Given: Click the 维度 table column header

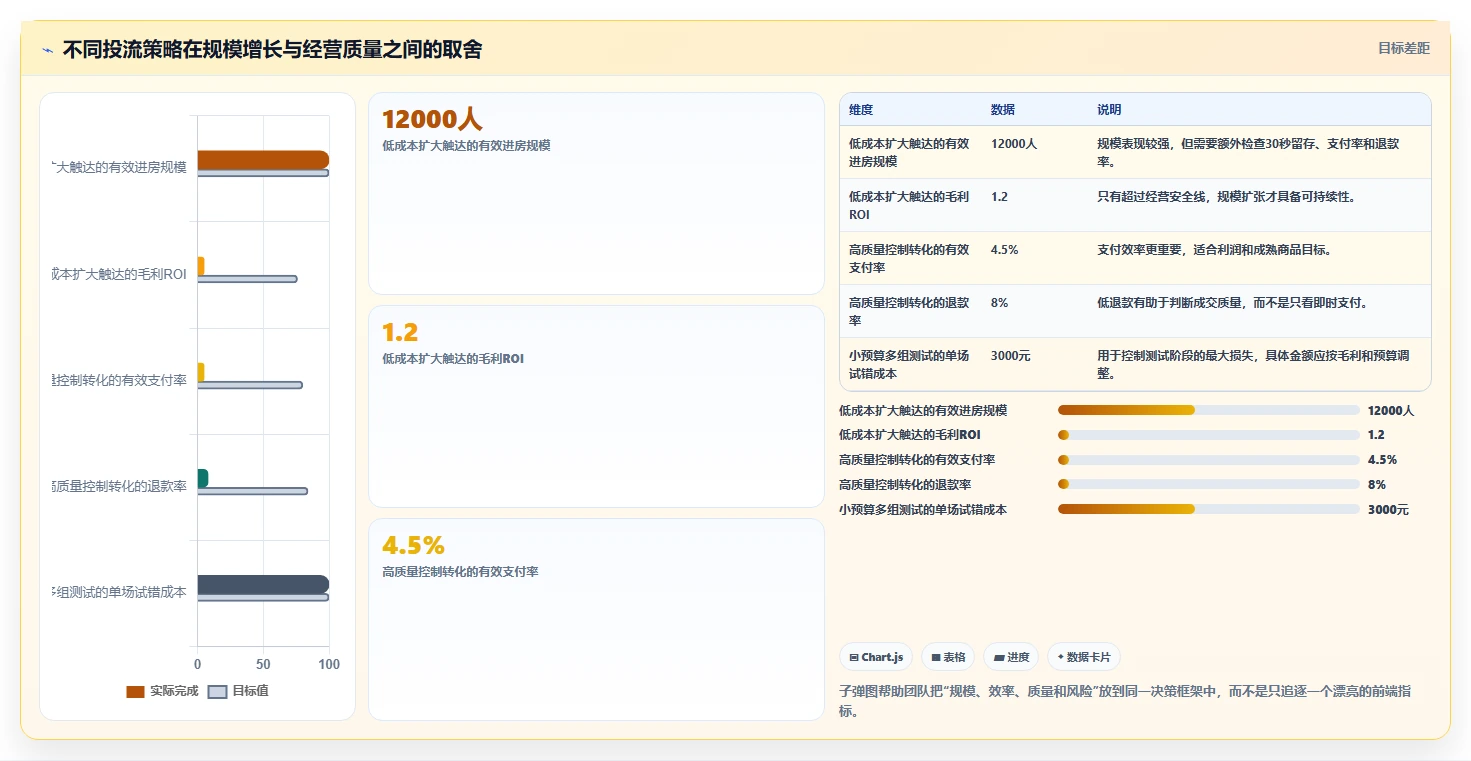Looking at the screenshot, I should pos(861,110).
